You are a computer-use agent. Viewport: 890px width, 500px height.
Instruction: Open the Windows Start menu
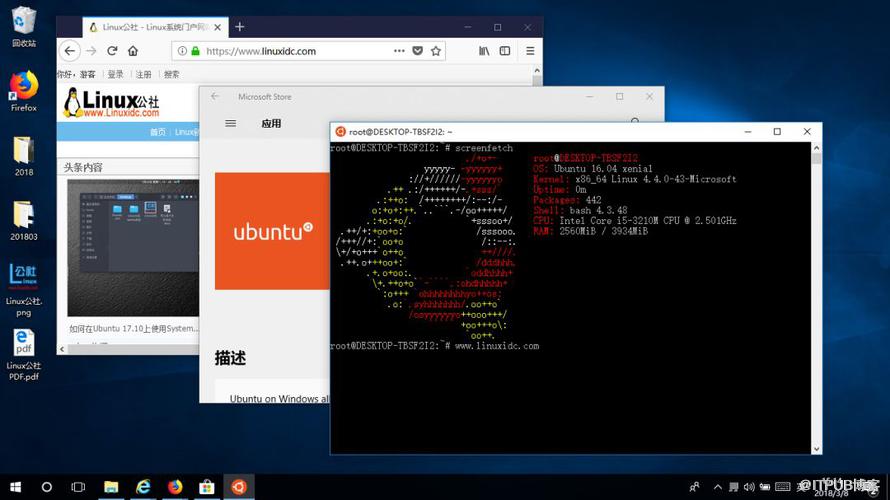[x=15, y=487]
